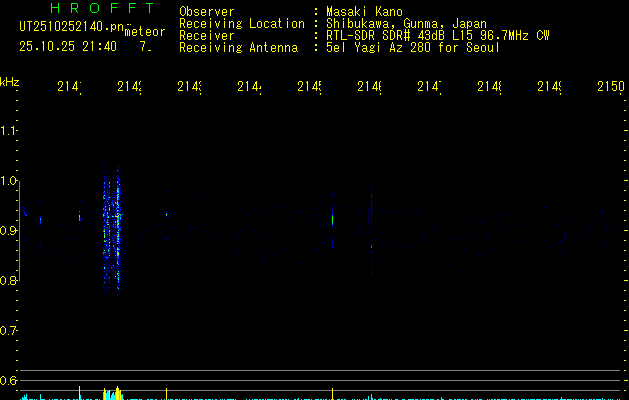
Task: Select the Receiving Antenna label
Action: click(x=238, y=48)
